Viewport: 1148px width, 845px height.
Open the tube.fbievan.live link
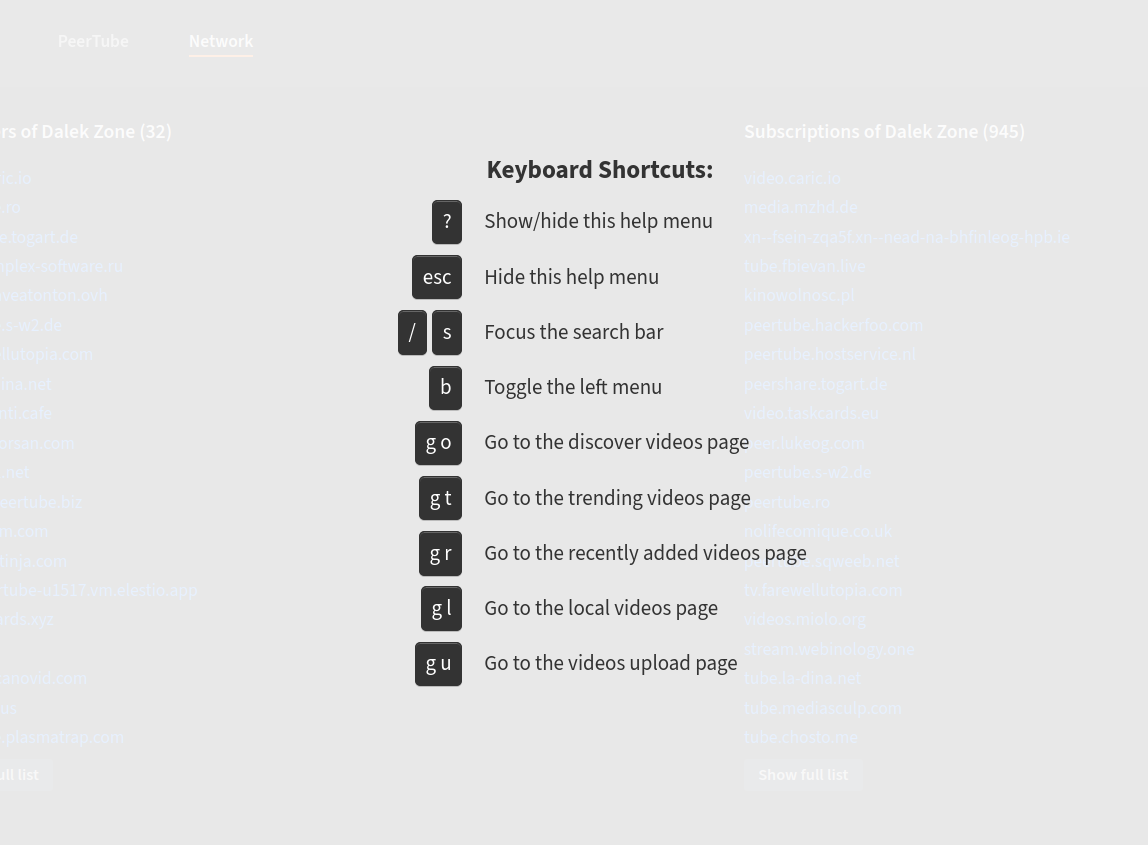tap(804, 266)
